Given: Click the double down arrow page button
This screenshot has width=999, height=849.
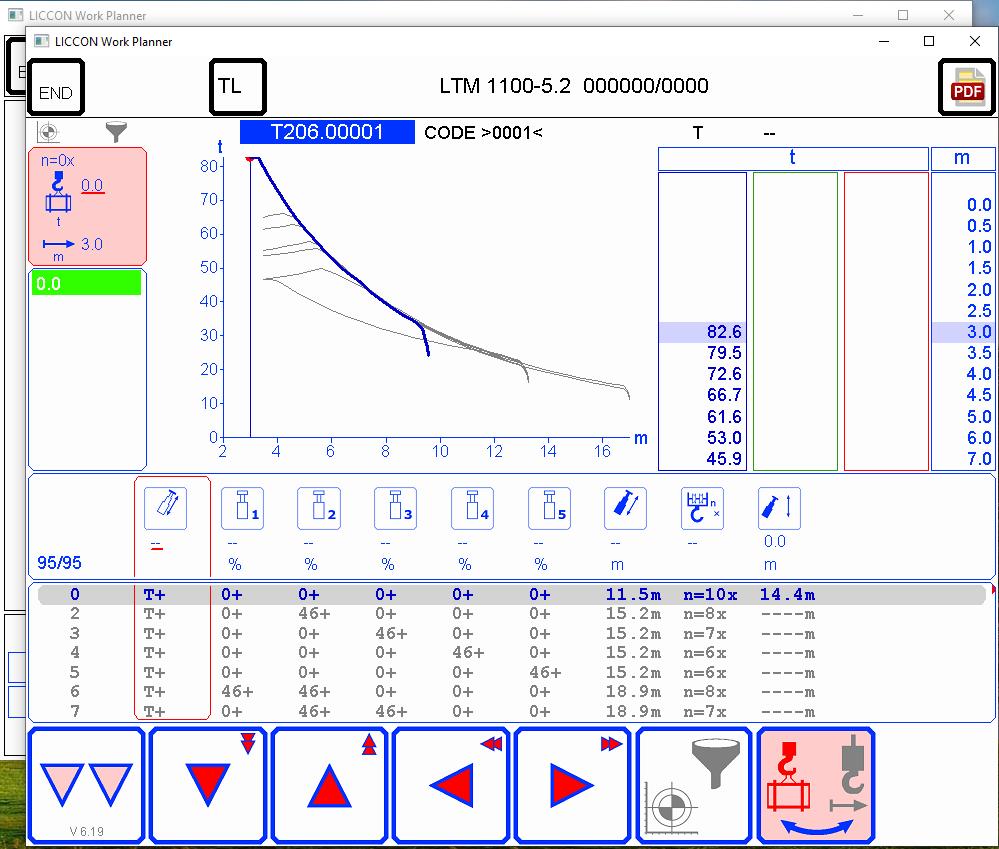Looking at the screenshot, I should pyautogui.click(x=87, y=785).
